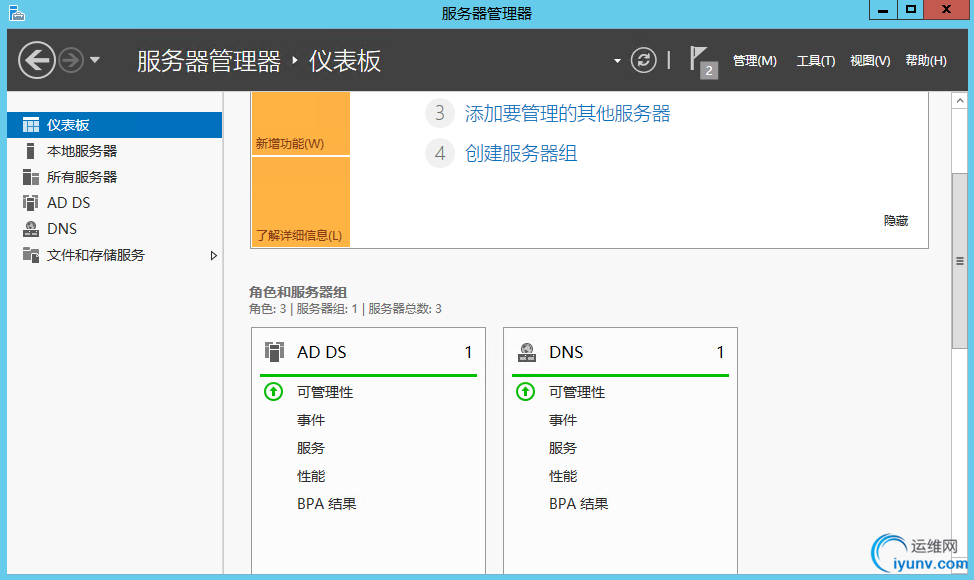The image size is (974, 580).
Task: Open navigation history dropdown arrow
Action: coord(95,60)
